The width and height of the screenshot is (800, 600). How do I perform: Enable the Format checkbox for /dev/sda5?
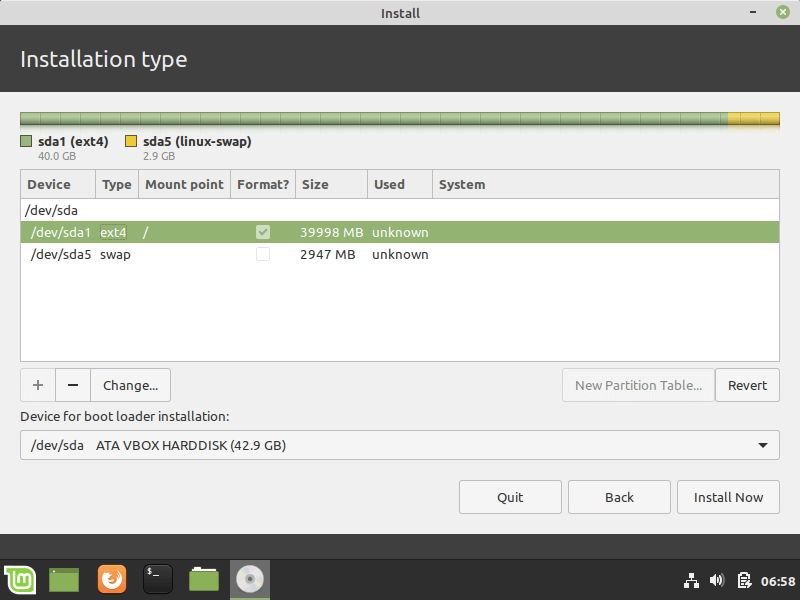263,254
